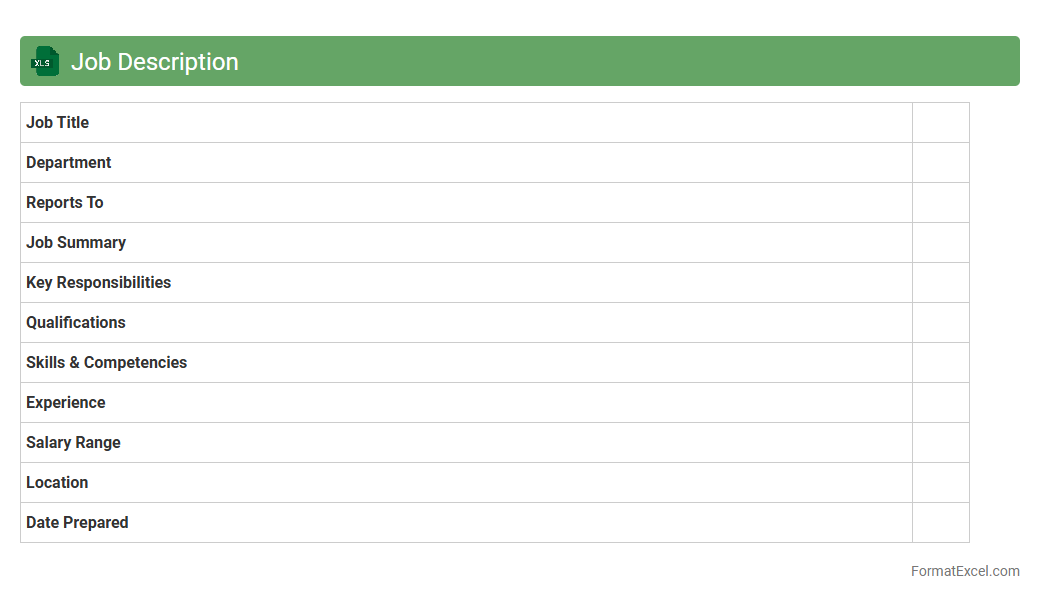The height and width of the screenshot is (600, 1040).
Task: Click the empty cell beside Job Summary
Action: coord(940,242)
